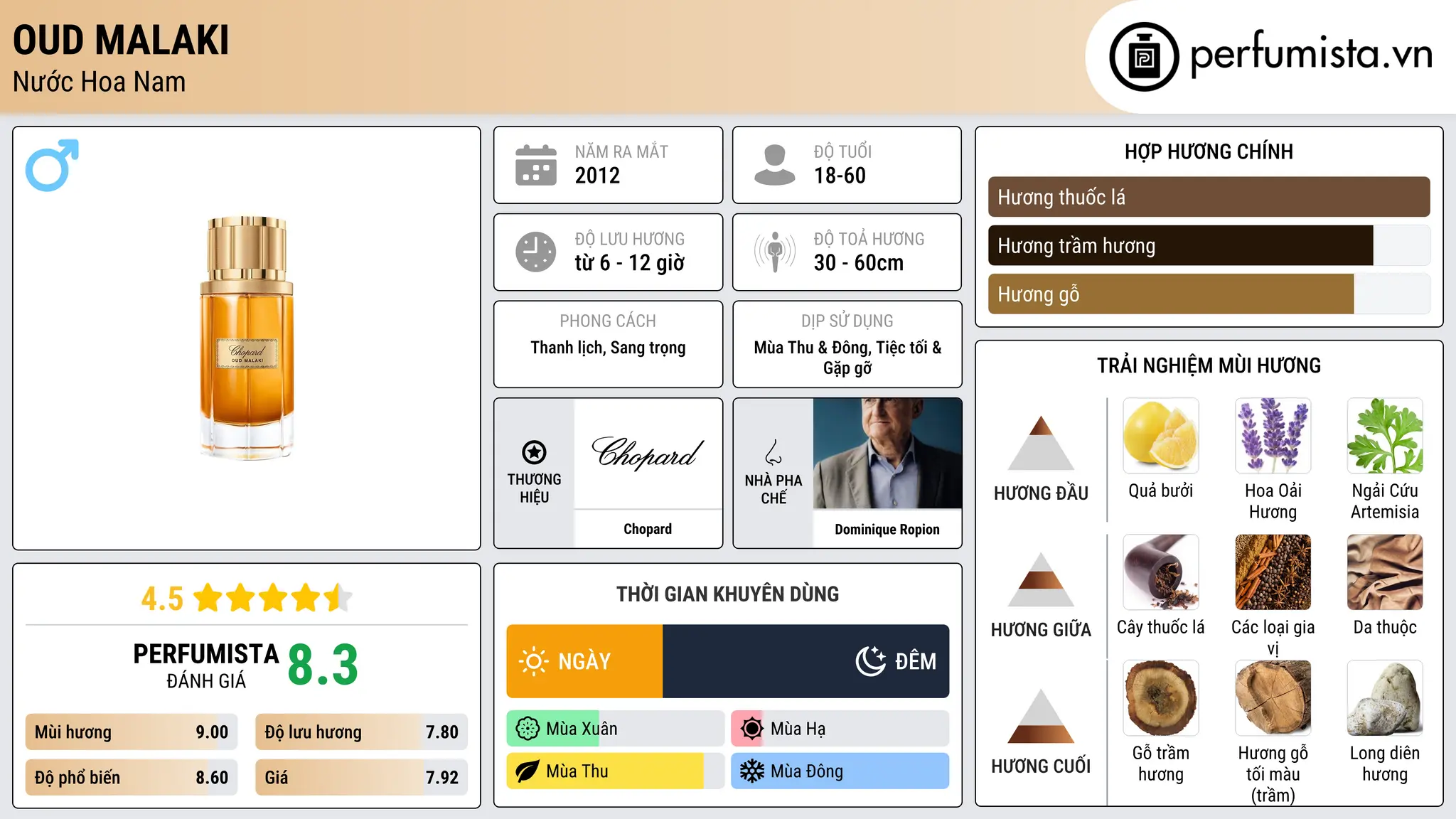The image size is (1456, 819).
Task: Click the sillage icon for Độ toả hương
Action: click(x=774, y=252)
